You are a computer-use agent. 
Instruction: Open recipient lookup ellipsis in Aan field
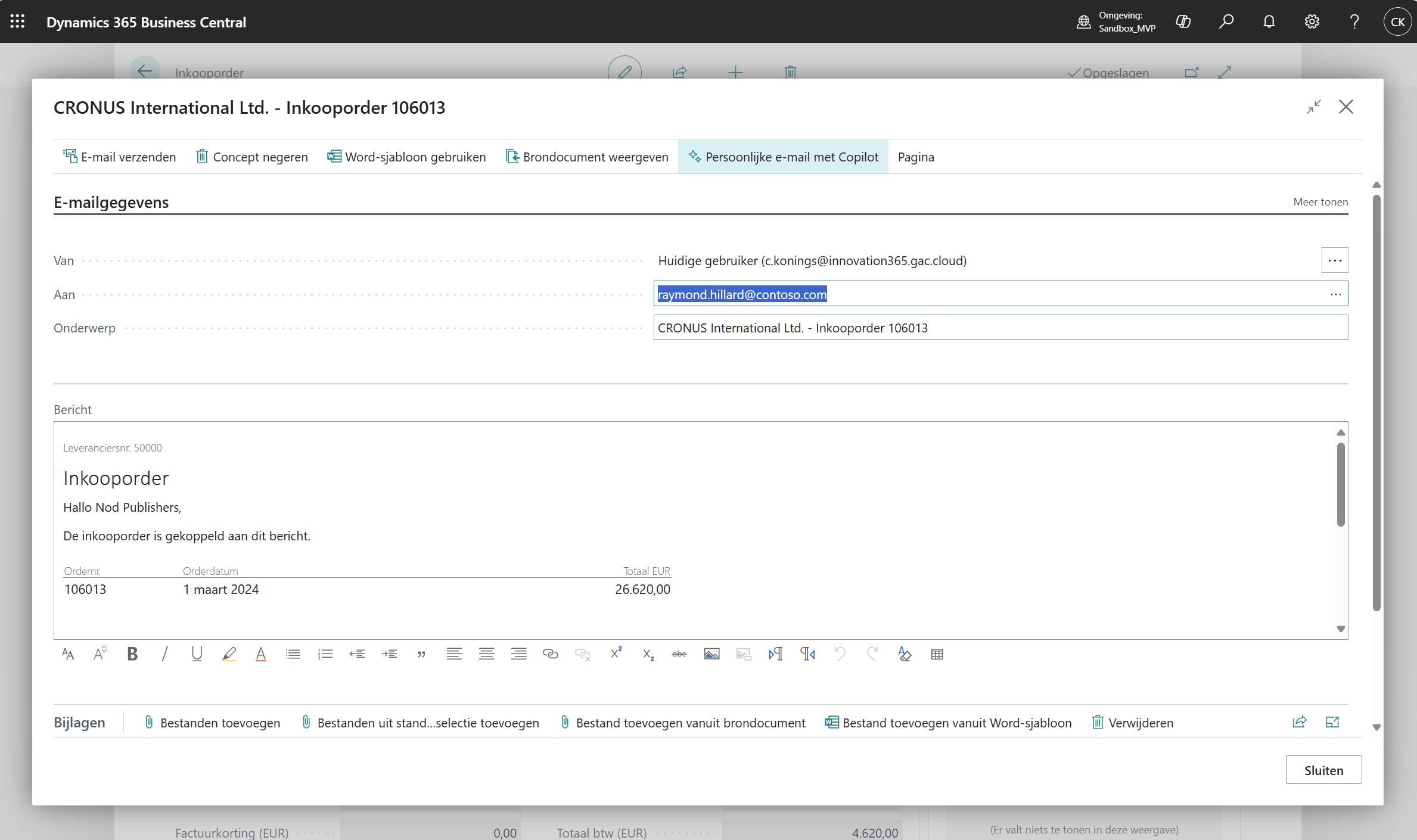(1335, 294)
